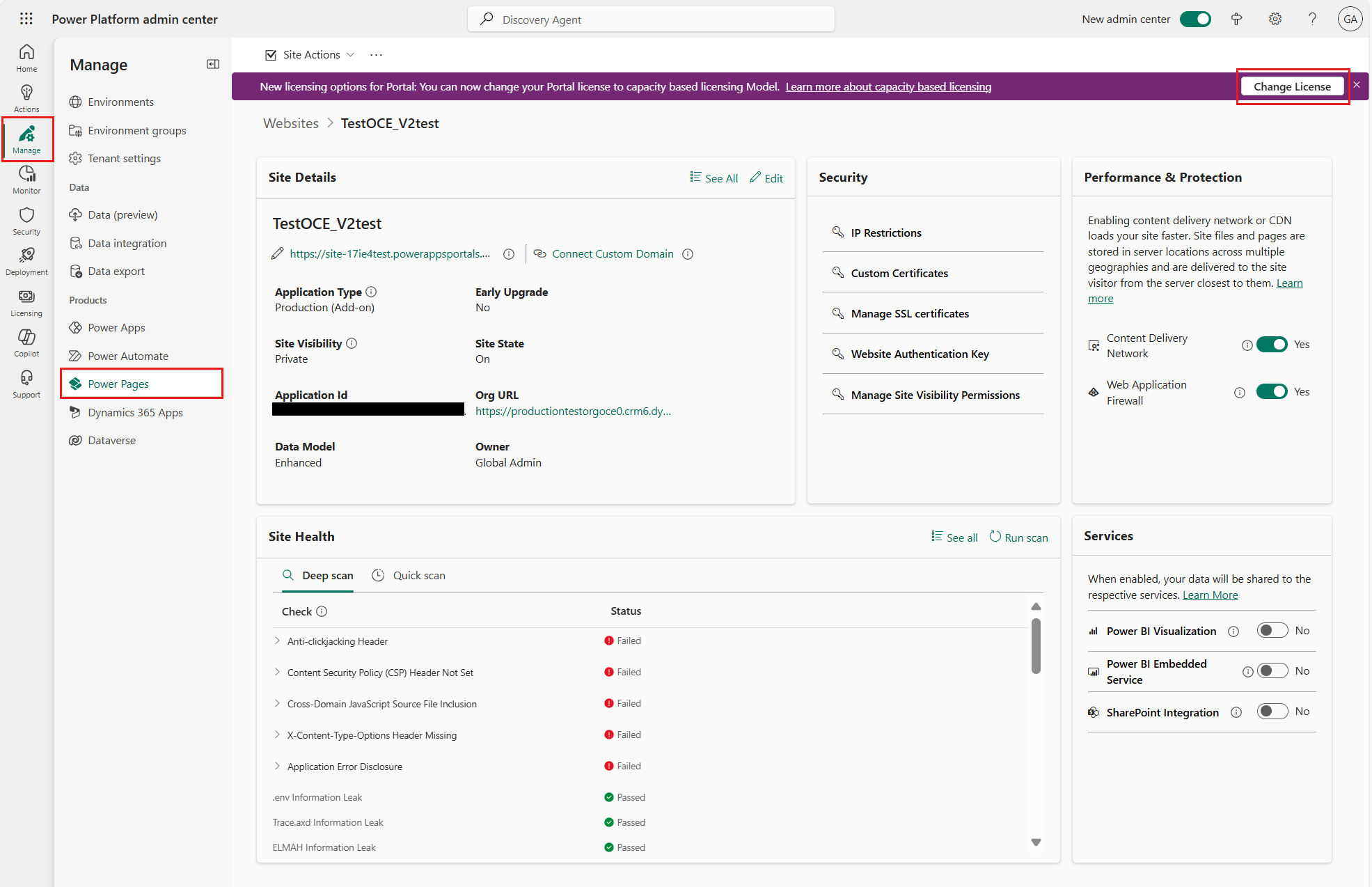Image resolution: width=1372 pixels, height=887 pixels.
Task: Open the app launcher waffle icon
Action: point(26,19)
